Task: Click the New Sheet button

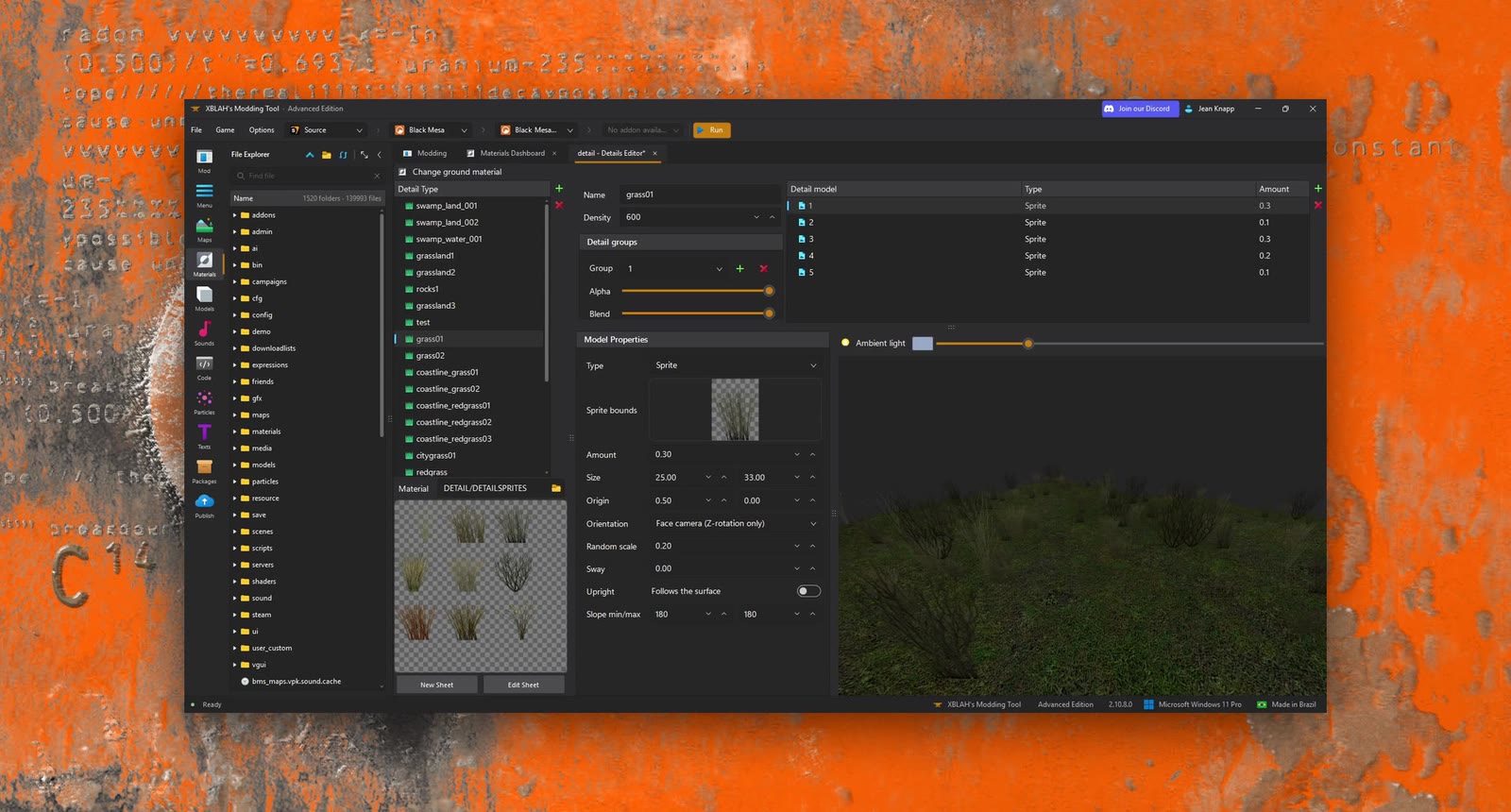Action: (436, 685)
